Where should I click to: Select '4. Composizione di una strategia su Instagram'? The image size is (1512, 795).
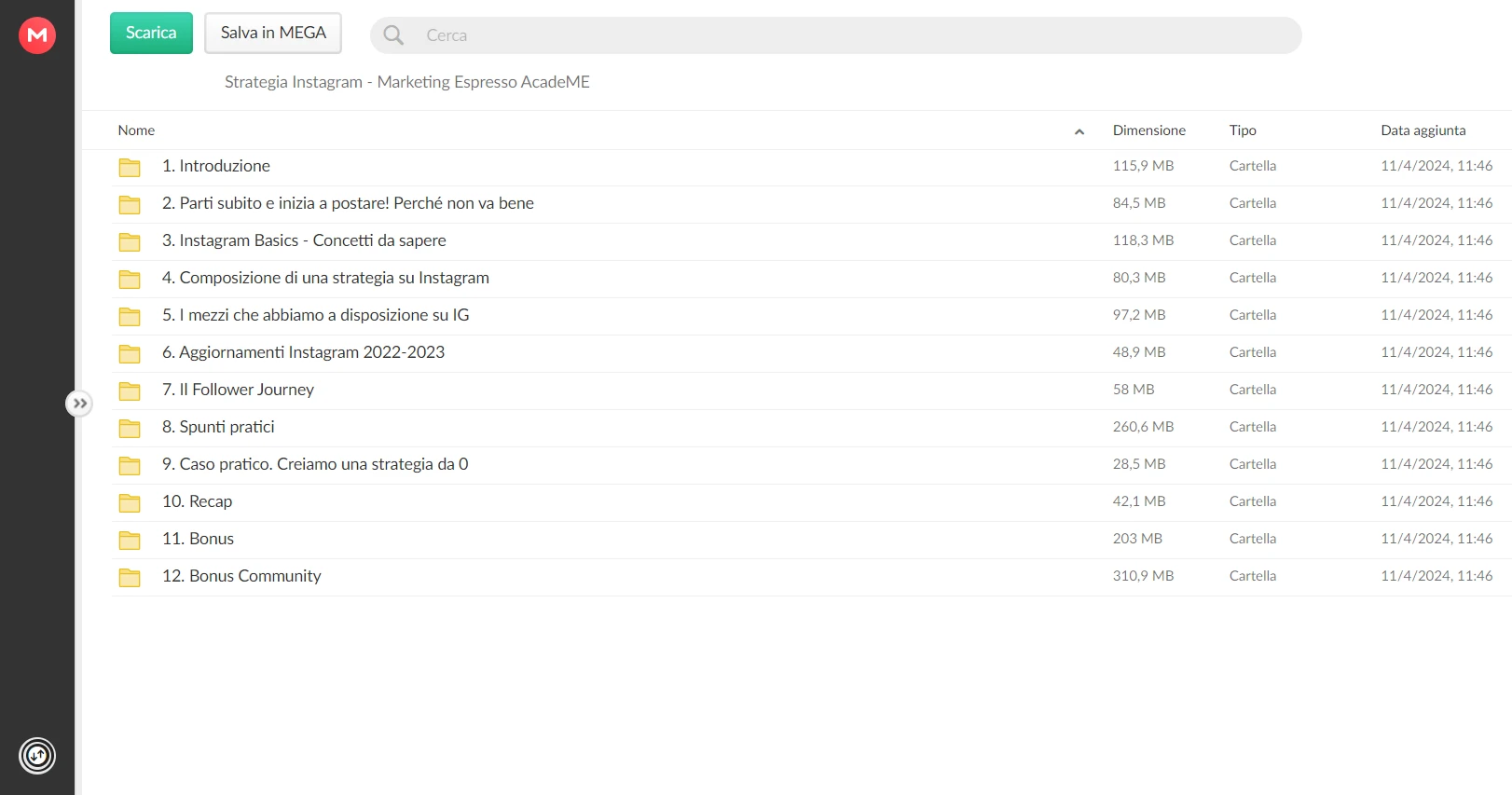[325, 278]
